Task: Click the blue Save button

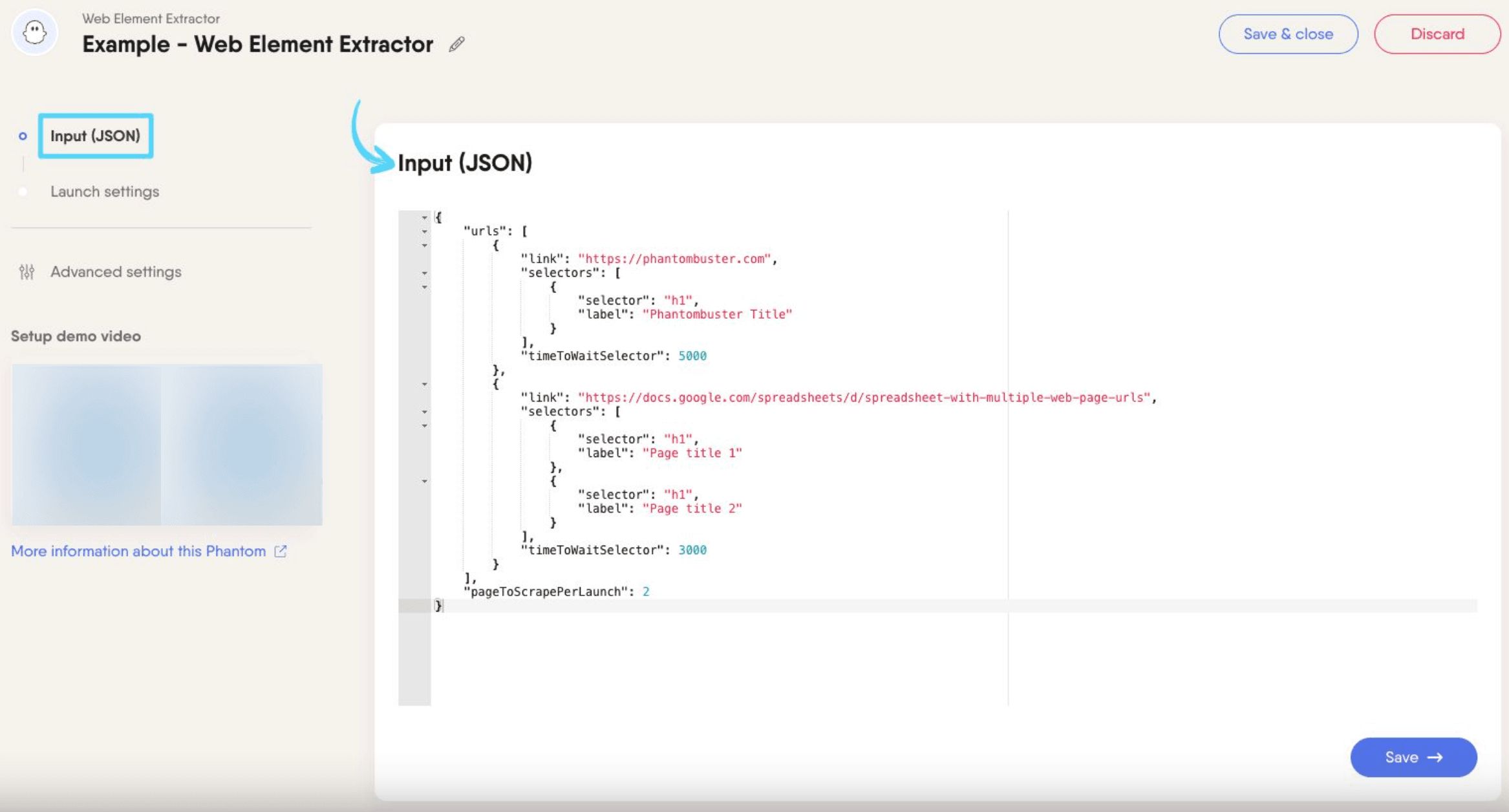Action: coord(1413,757)
